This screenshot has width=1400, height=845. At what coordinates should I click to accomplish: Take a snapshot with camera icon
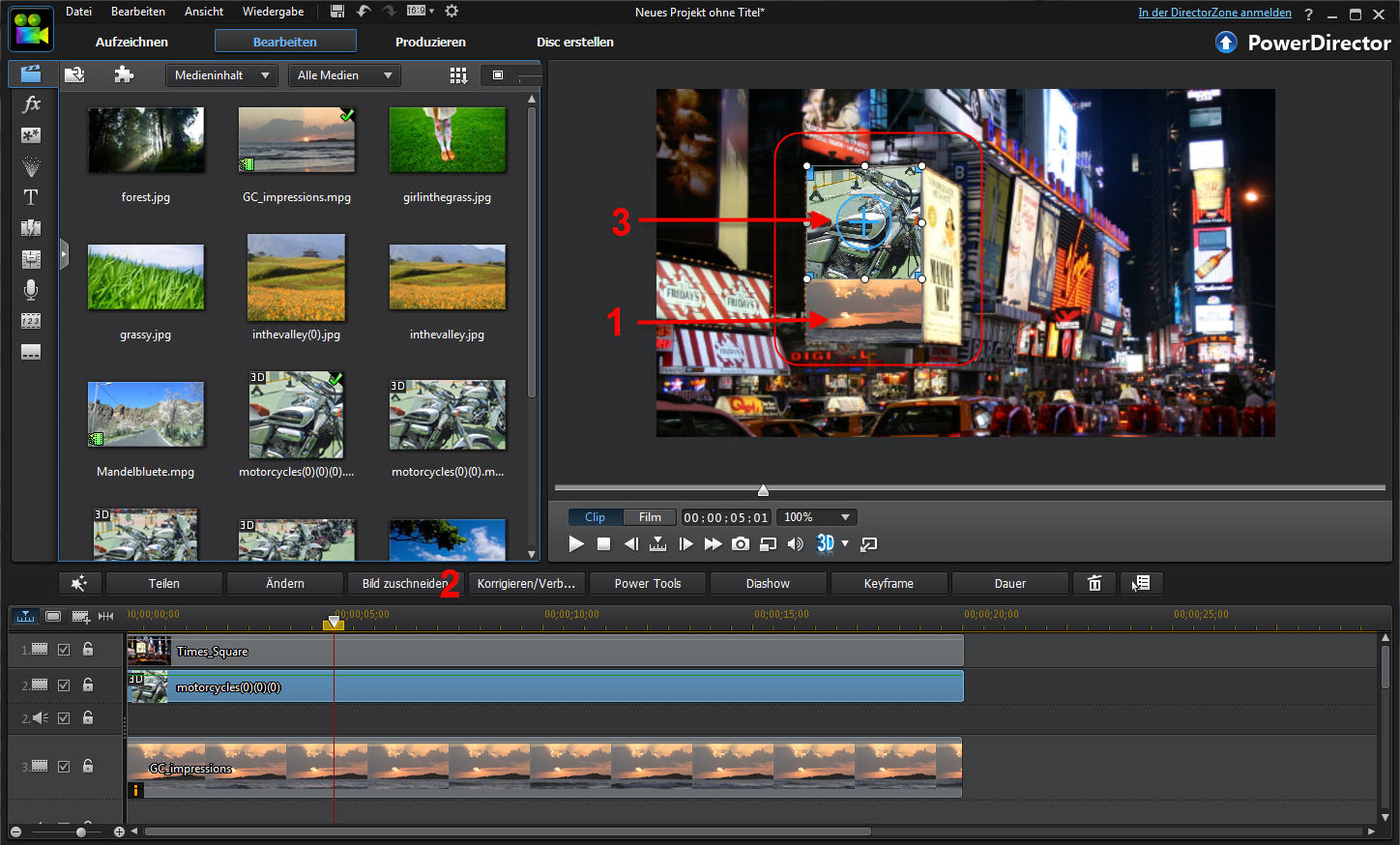[741, 544]
